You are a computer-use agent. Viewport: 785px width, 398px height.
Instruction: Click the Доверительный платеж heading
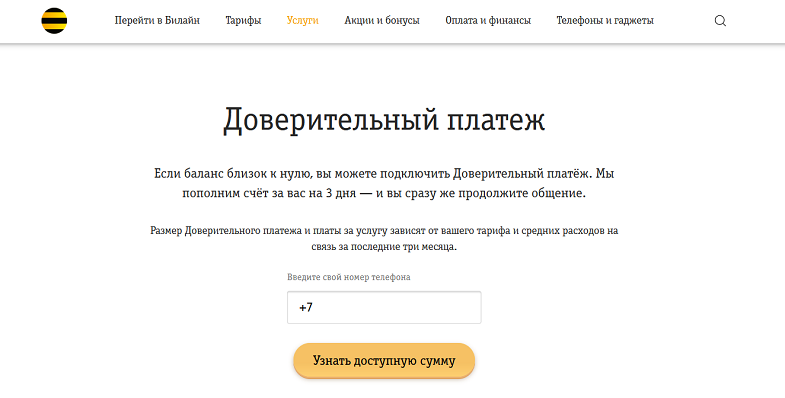384,120
